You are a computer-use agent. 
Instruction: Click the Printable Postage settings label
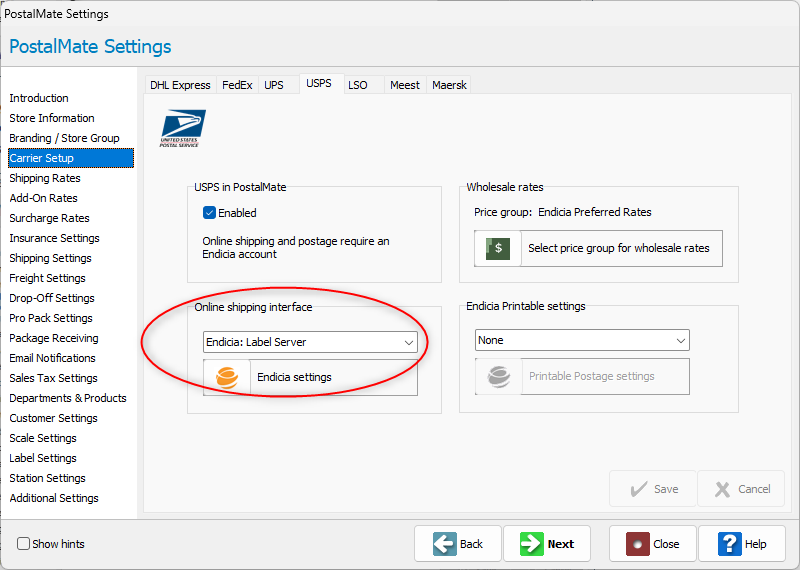[x=592, y=376]
